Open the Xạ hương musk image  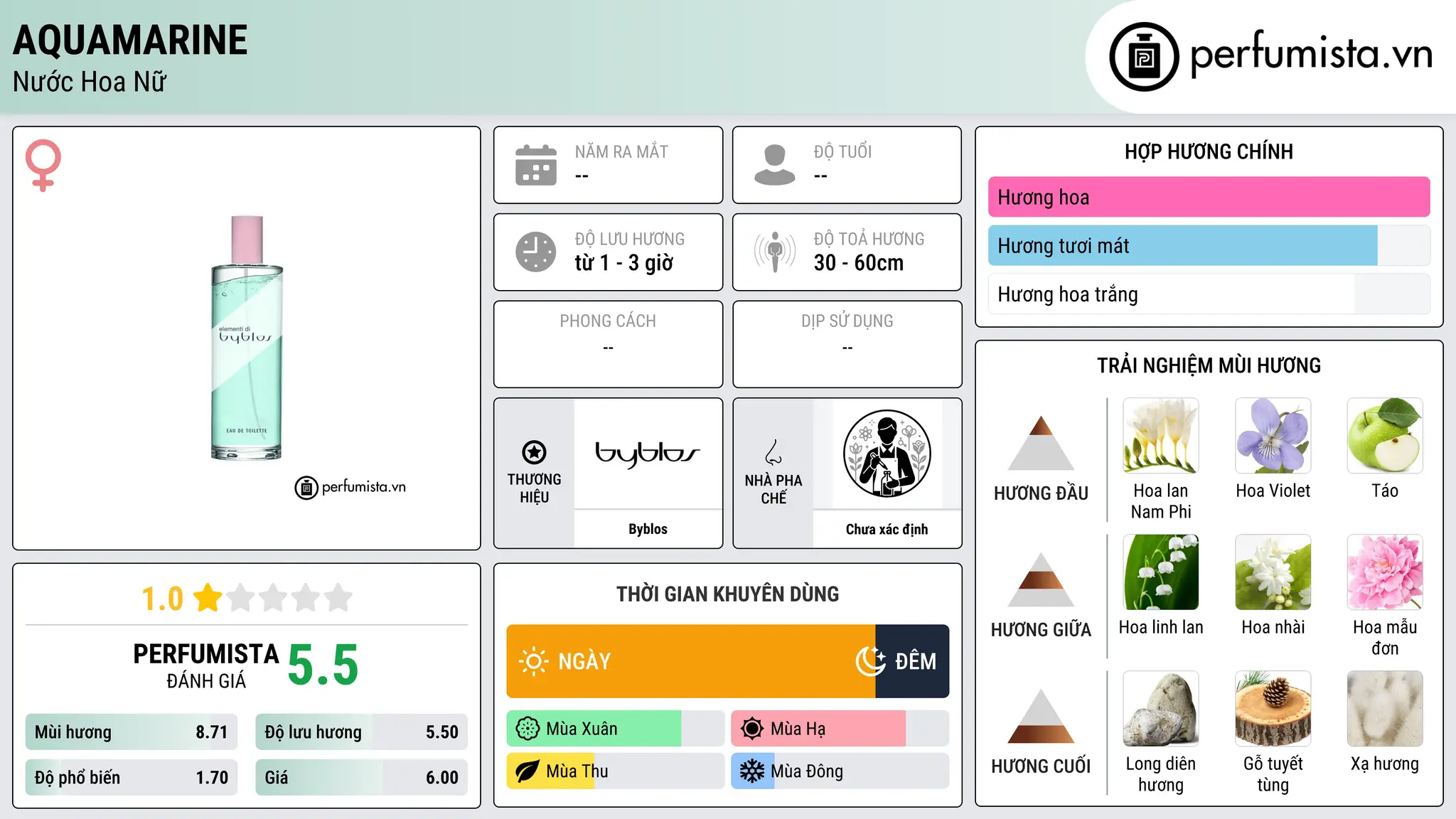point(1385,709)
